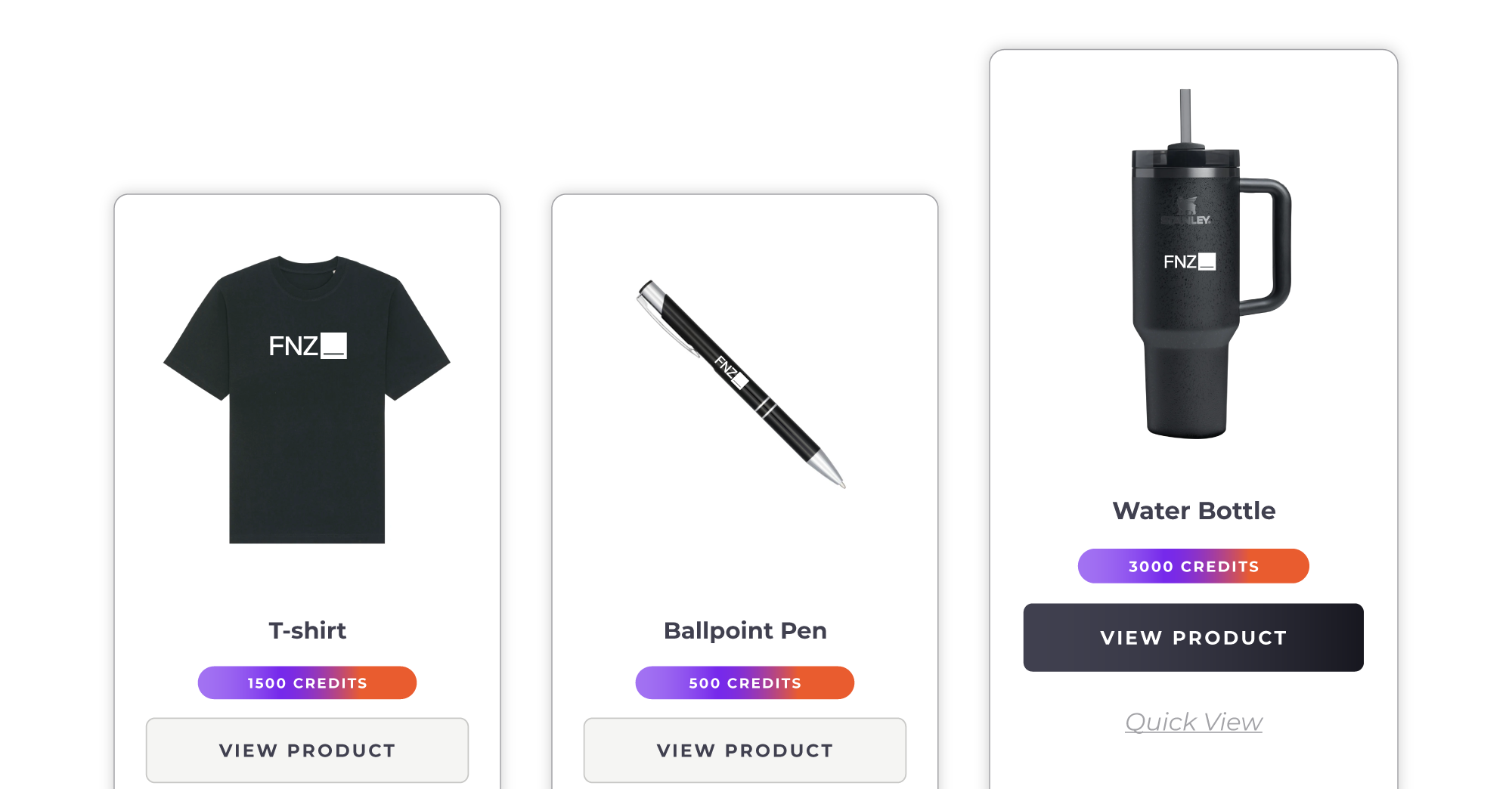The height and width of the screenshot is (789, 1512).
Task: Click the 1500 Credits gradient badge
Action: click(x=307, y=682)
